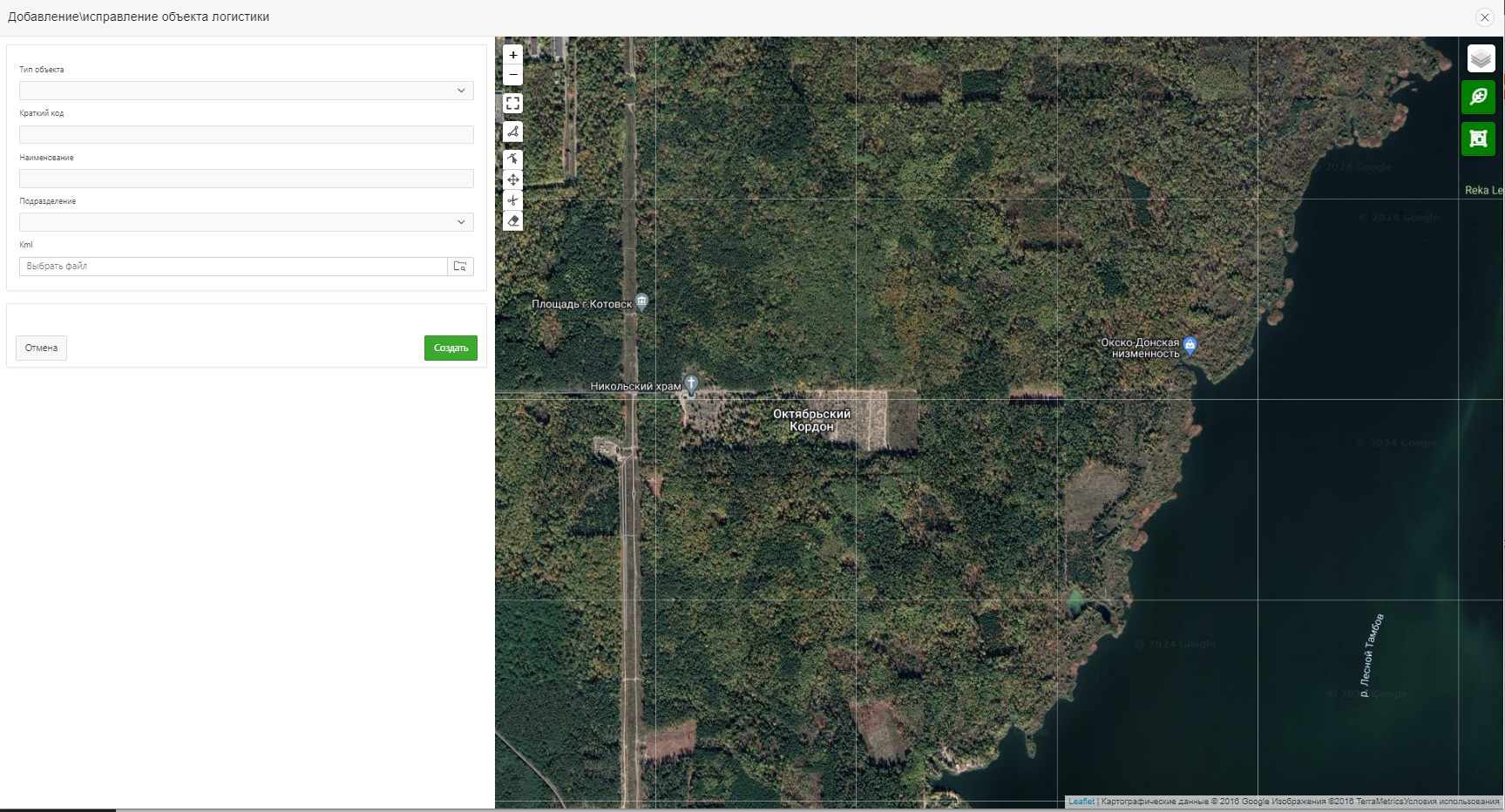The height and width of the screenshot is (812, 1505).
Task: Click the Kml browse file icon
Action: tap(460, 267)
